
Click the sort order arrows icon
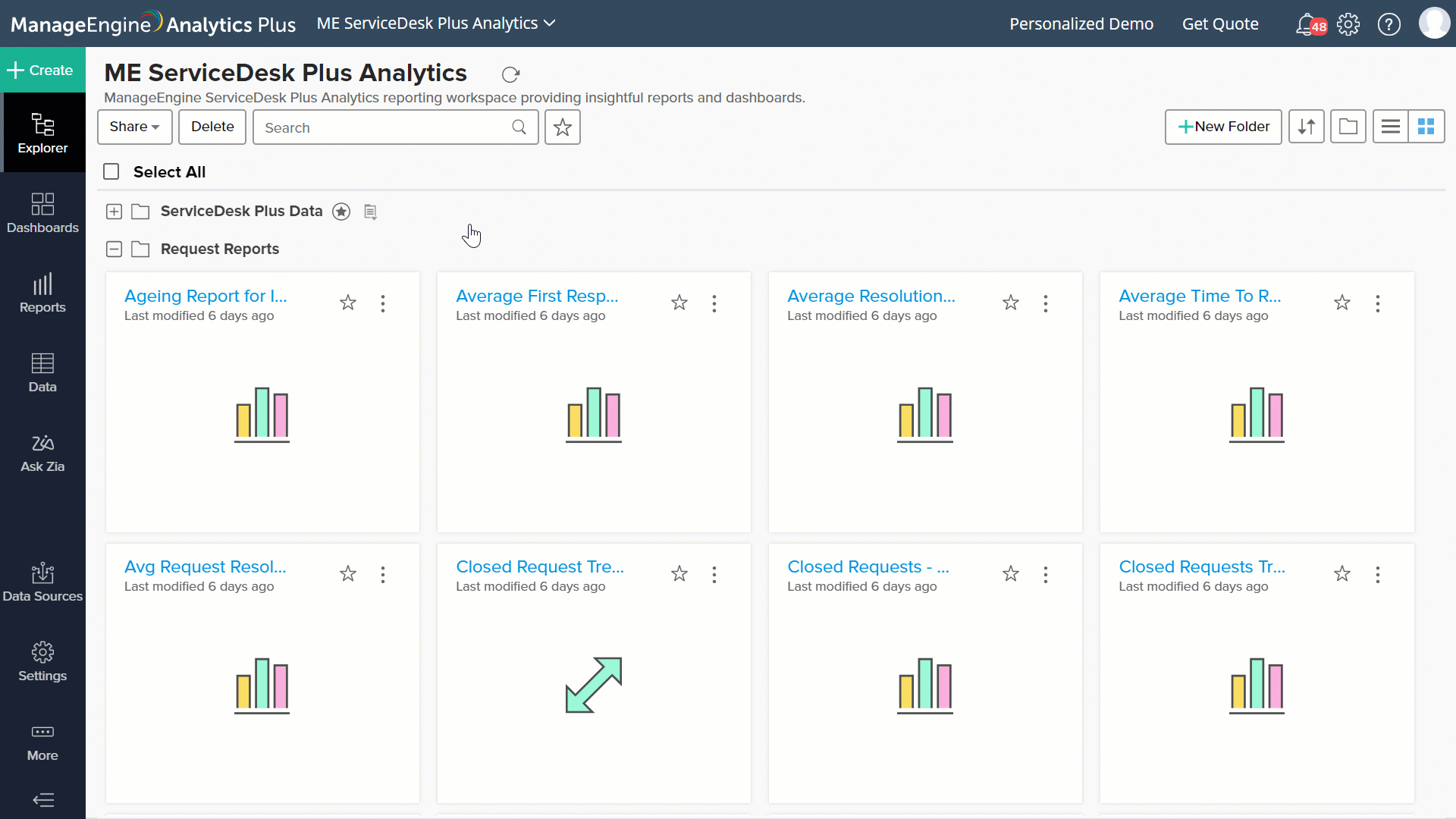click(x=1306, y=127)
